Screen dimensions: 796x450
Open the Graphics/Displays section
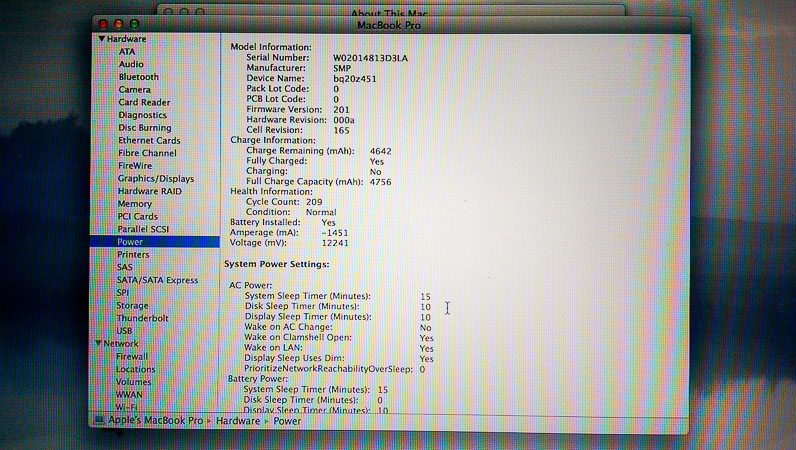pyautogui.click(x=156, y=178)
